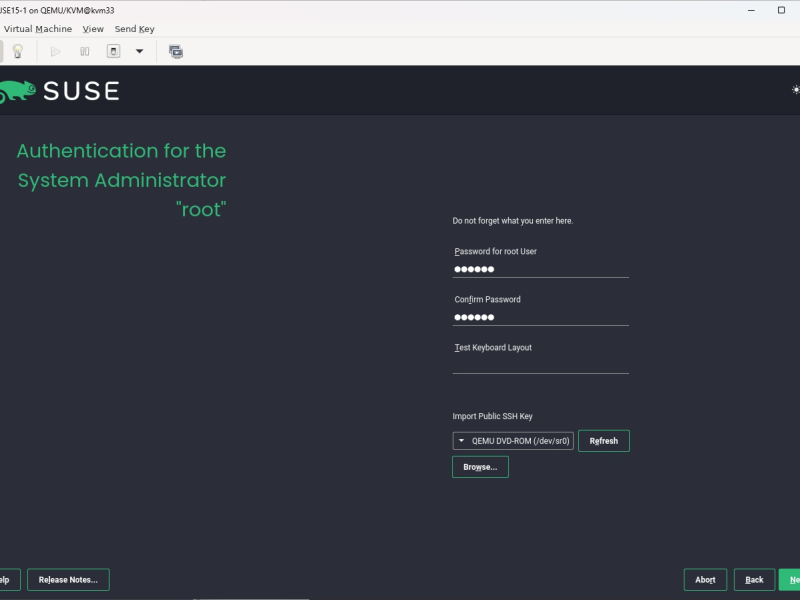Image resolution: width=800 pixels, height=600 pixels.
Task: Open the Virtual Machine menu
Action: [38, 29]
